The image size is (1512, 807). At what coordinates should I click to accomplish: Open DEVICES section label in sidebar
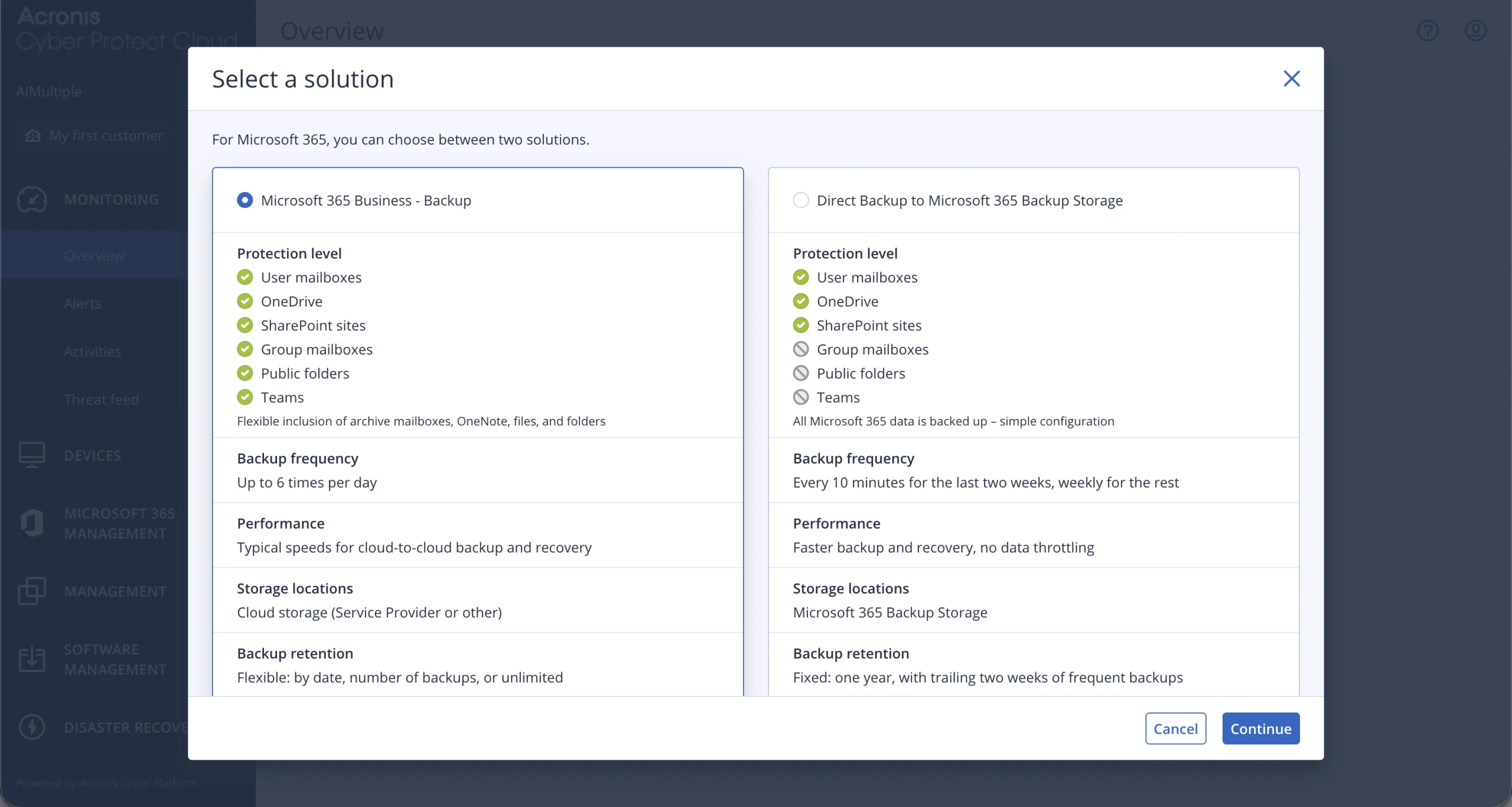point(93,455)
